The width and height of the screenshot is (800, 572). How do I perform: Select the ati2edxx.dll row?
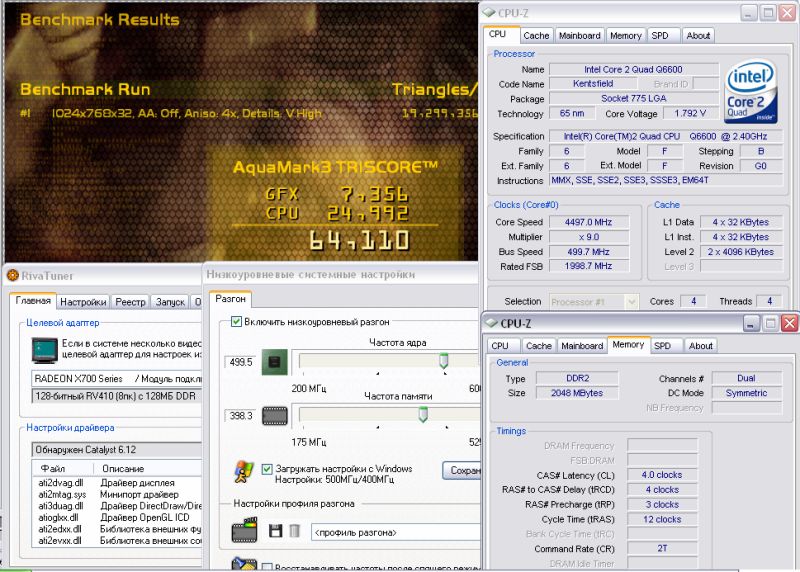click(118, 529)
